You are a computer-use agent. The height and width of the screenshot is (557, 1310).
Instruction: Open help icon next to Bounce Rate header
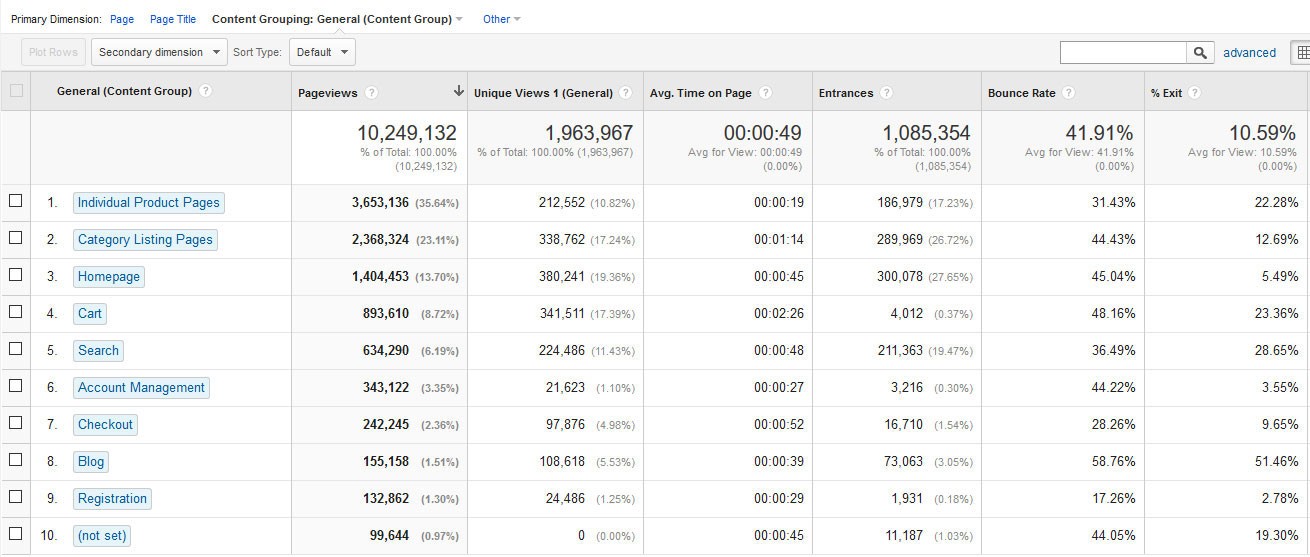(1068, 93)
